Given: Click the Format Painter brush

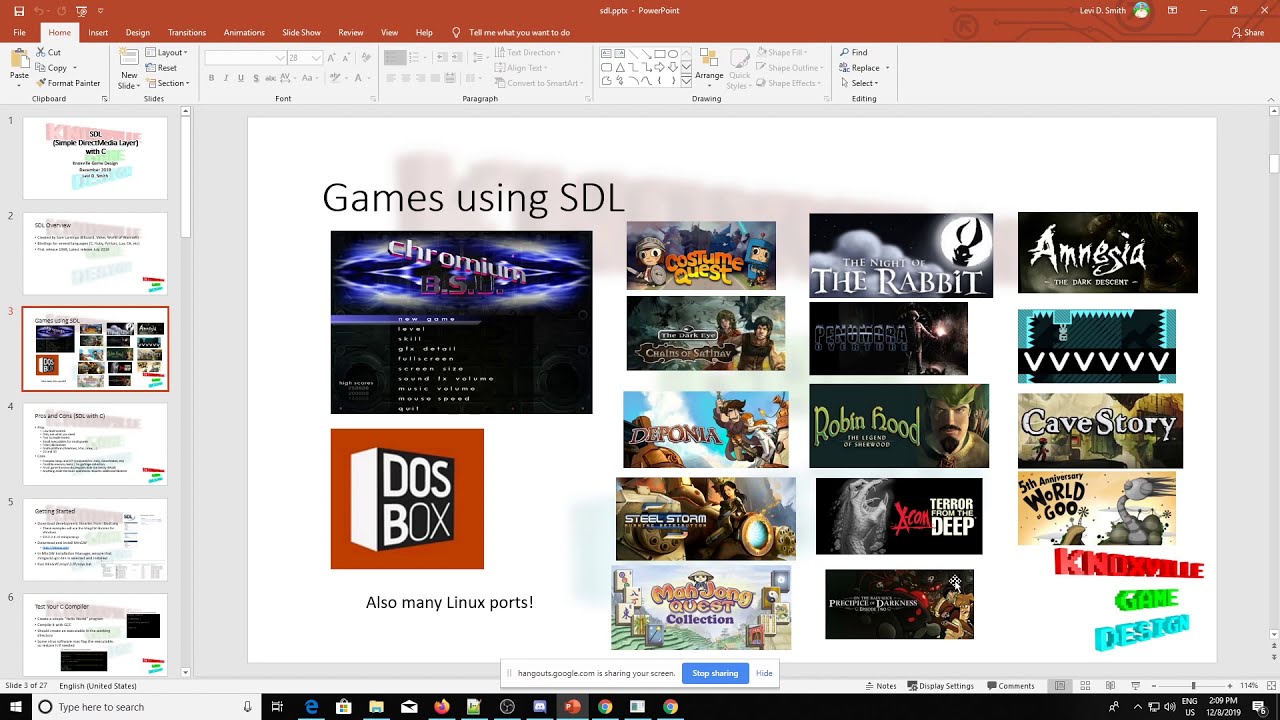Looking at the screenshot, I should point(41,83).
